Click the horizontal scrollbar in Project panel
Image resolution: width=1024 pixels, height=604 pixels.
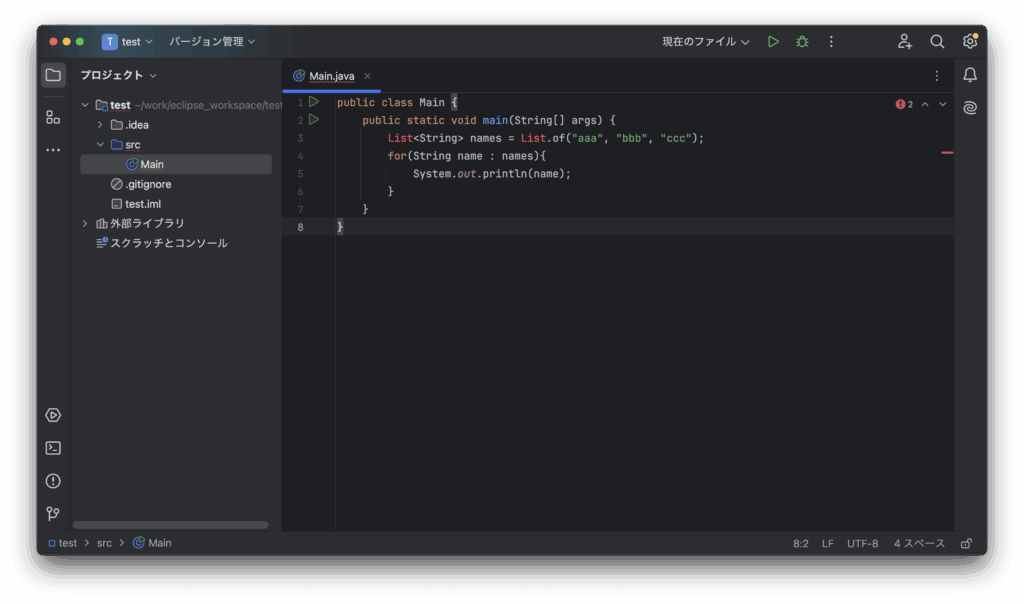tap(170, 525)
